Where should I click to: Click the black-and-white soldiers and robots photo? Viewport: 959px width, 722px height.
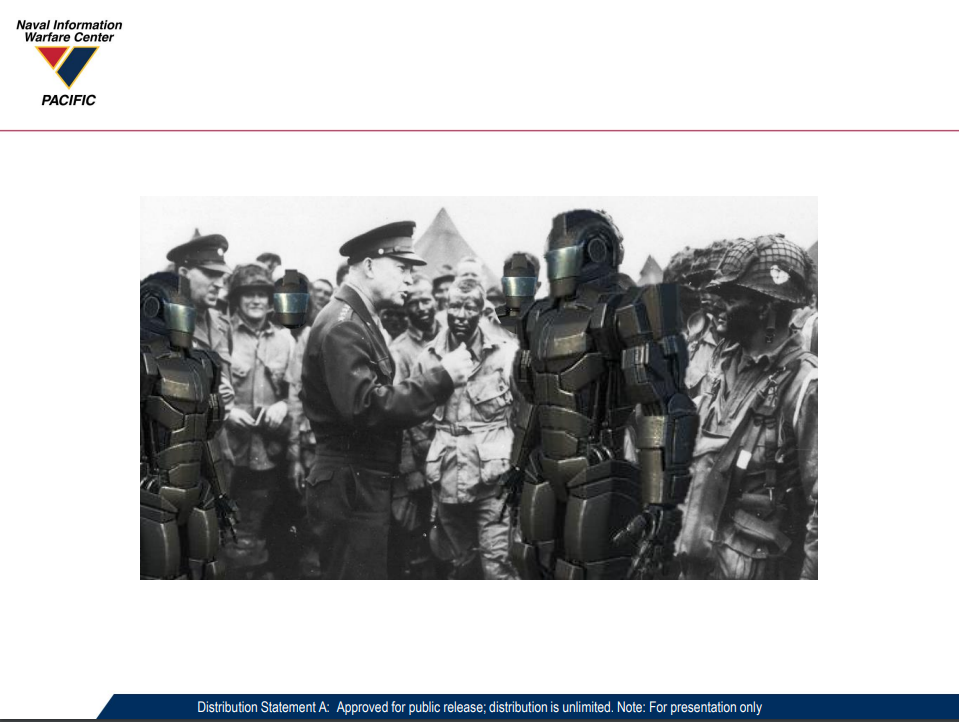click(x=479, y=388)
